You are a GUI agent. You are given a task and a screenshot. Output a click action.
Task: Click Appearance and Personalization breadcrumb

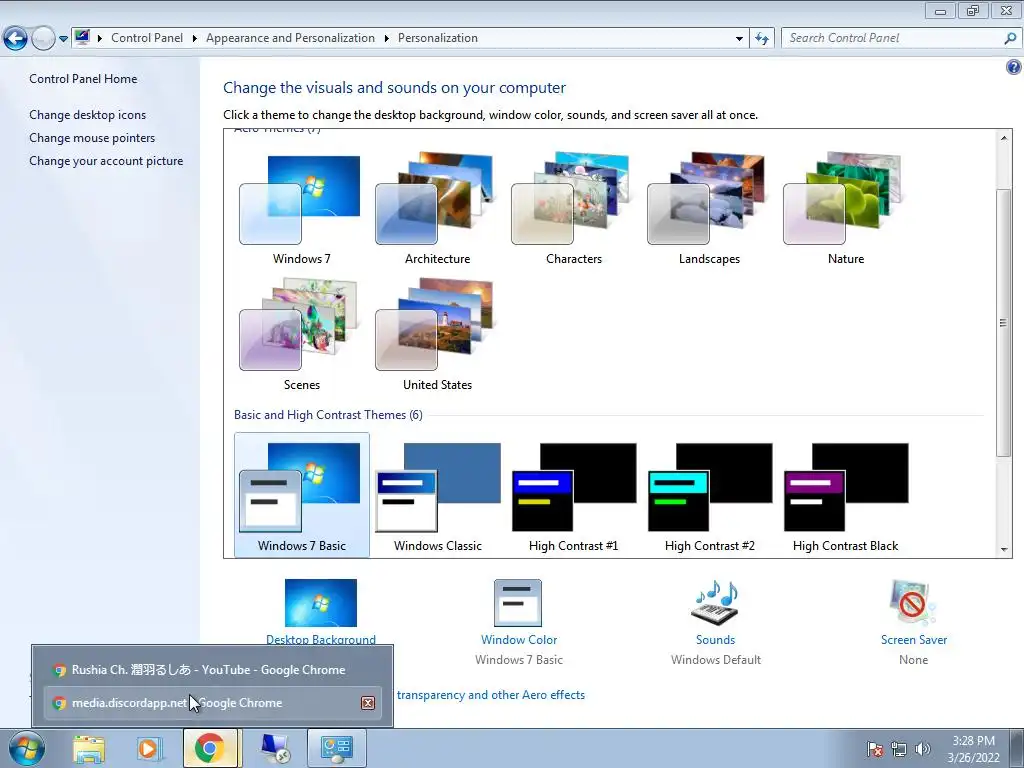[291, 38]
